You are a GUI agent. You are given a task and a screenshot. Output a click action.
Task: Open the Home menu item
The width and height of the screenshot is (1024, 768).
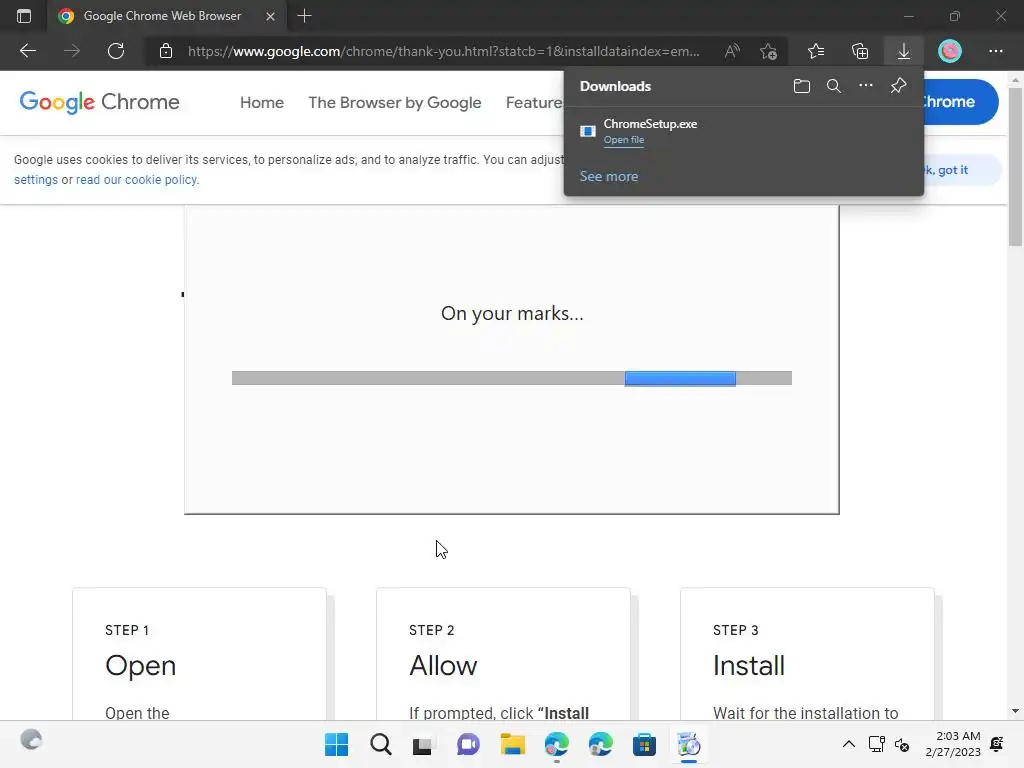pyautogui.click(x=262, y=103)
